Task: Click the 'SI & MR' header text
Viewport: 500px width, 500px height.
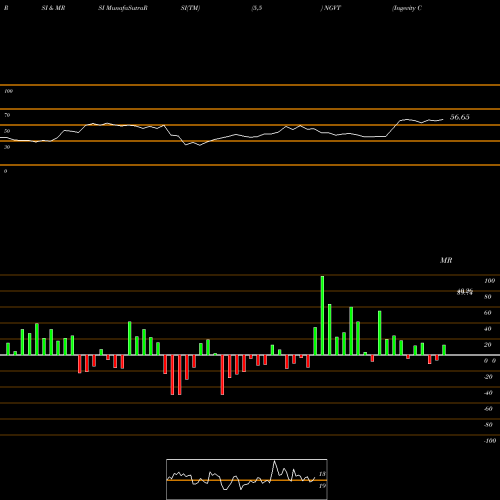Action: coord(53,8)
